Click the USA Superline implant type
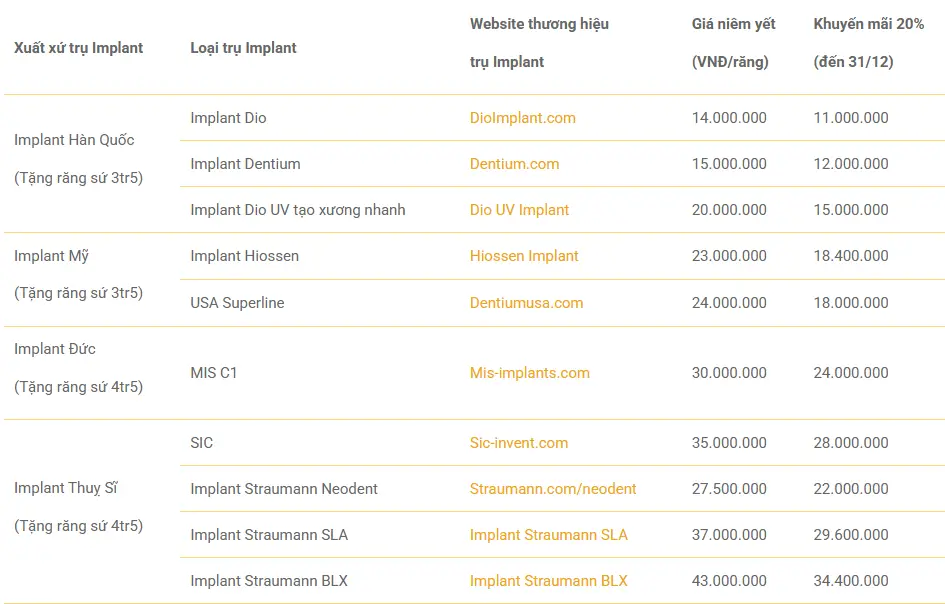Screen dimensions: 945x604 (237, 303)
